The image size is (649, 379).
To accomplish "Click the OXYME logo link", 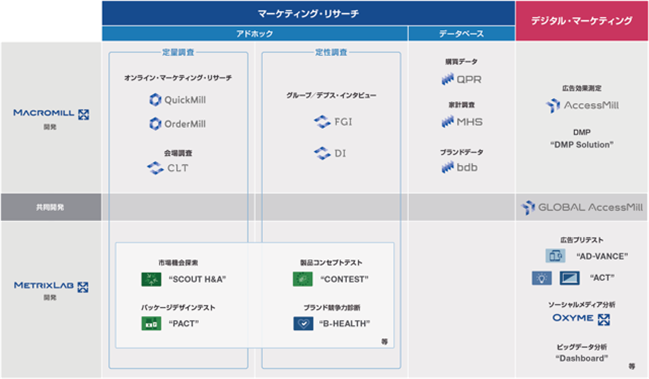I will click(581, 319).
